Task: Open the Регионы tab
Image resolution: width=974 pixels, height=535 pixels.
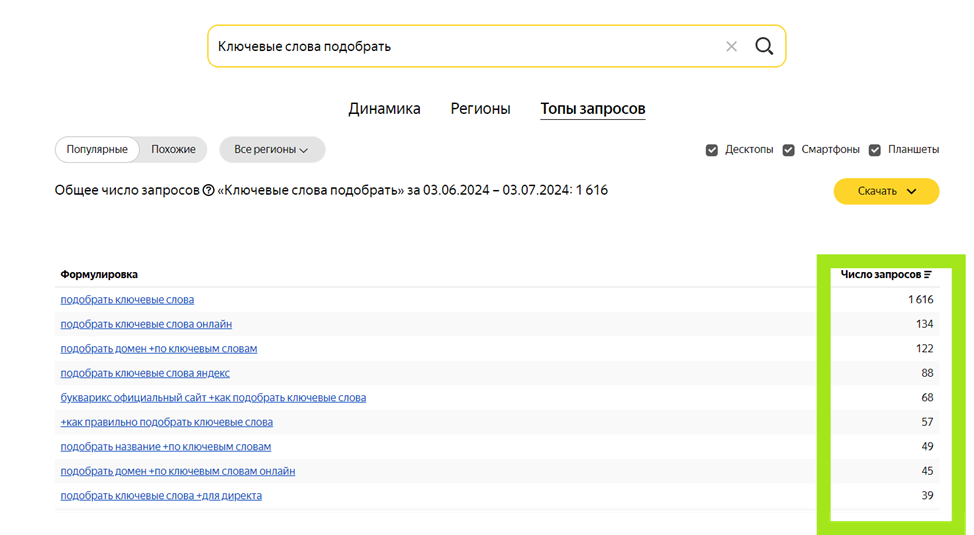Action: coord(480,109)
